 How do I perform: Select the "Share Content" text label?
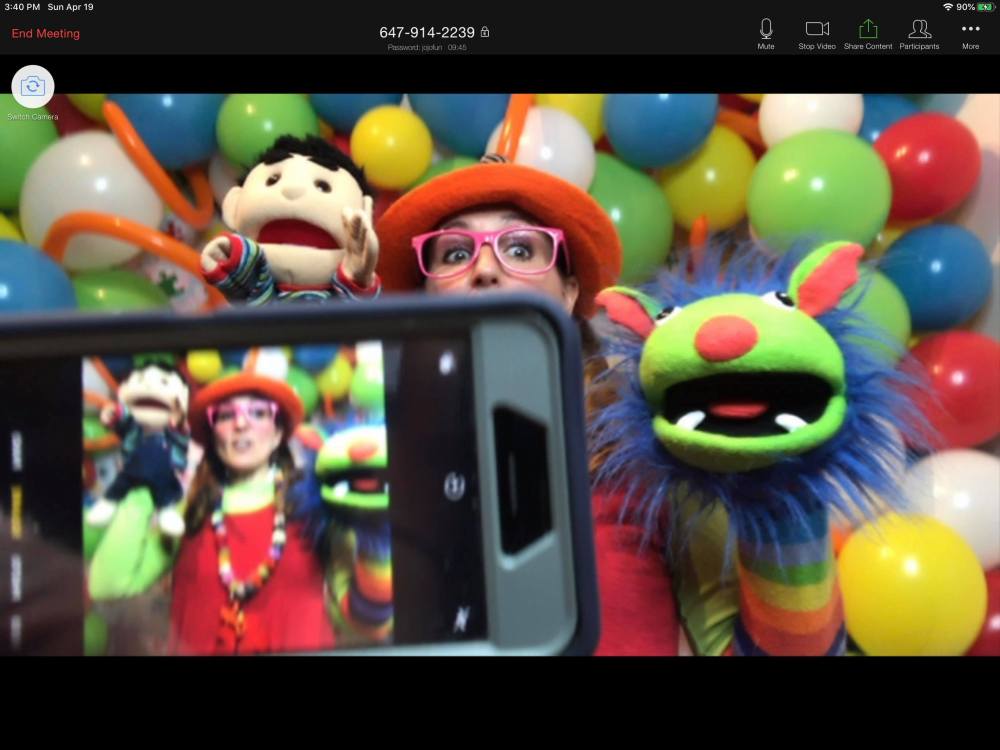[868, 47]
